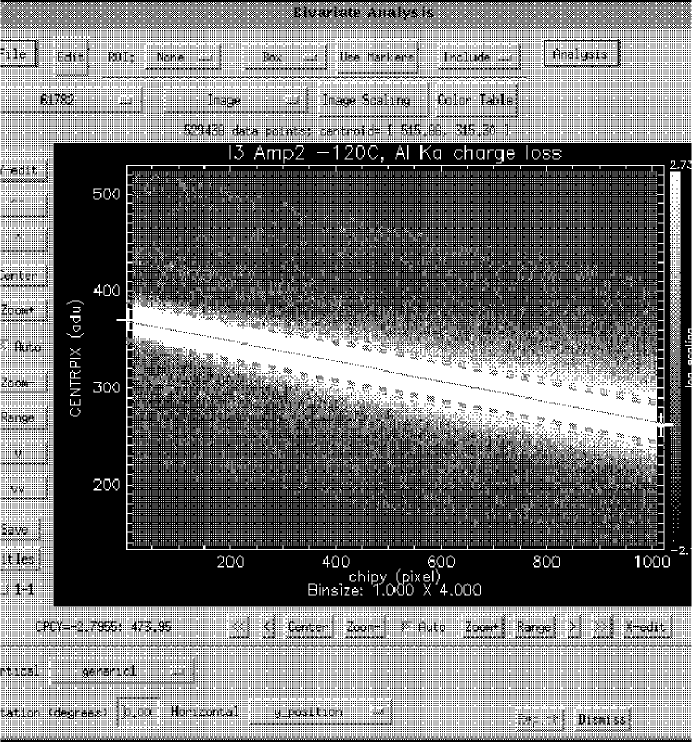Click the horizontal scroll right '>' arrow
Image resolution: width=692 pixels, height=743 pixels.
click(x=572, y=628)
